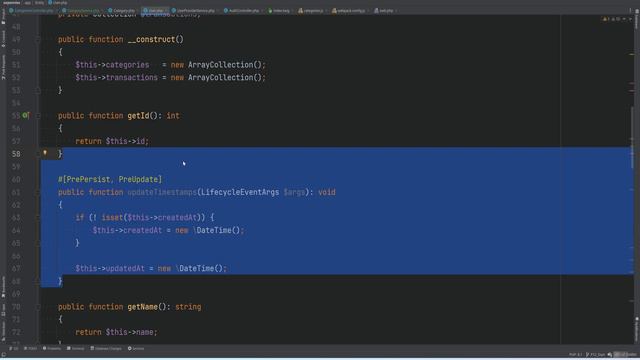The image size is (640, 360).
Task: Open Pull Requests panel in left sidebar
Action: pyautogui.click(x=3, y=67)
